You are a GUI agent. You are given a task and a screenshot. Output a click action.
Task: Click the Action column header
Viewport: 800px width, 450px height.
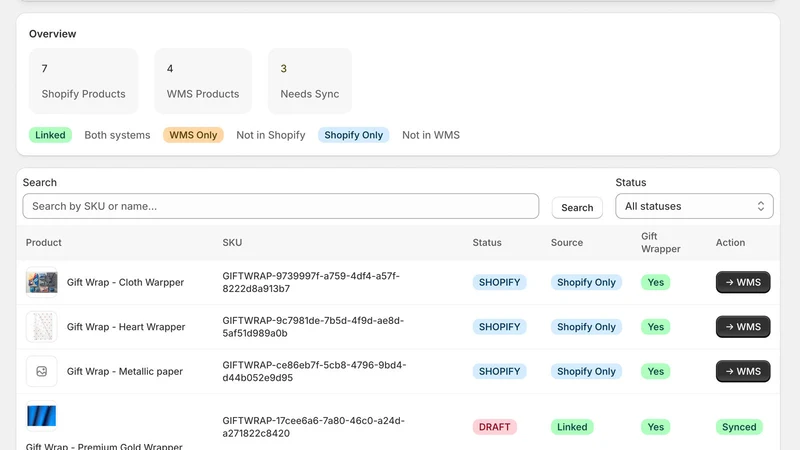[730, 242]
